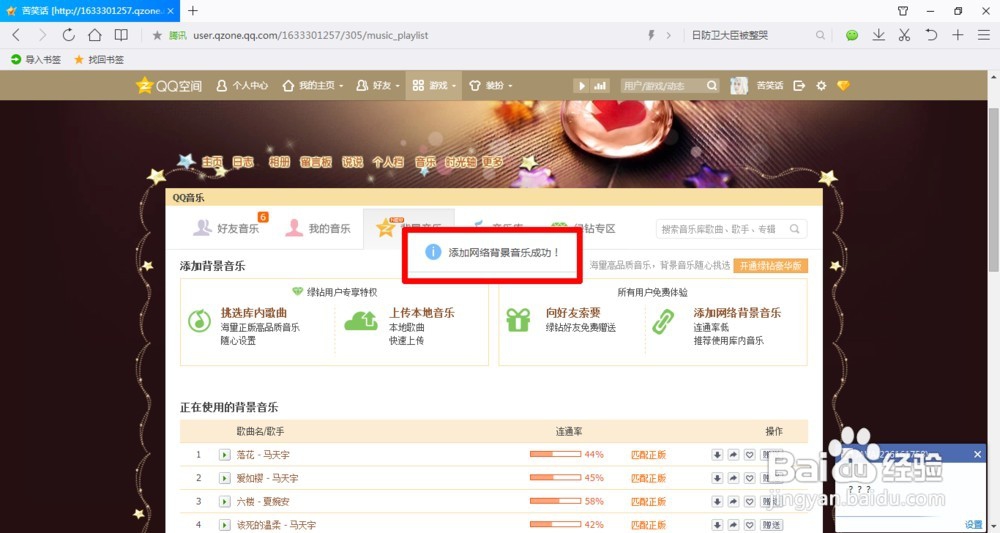Viewport: 1000px width, 533px height.
Task: Click the 44% connectivity bar
Action: pos(555,455)
